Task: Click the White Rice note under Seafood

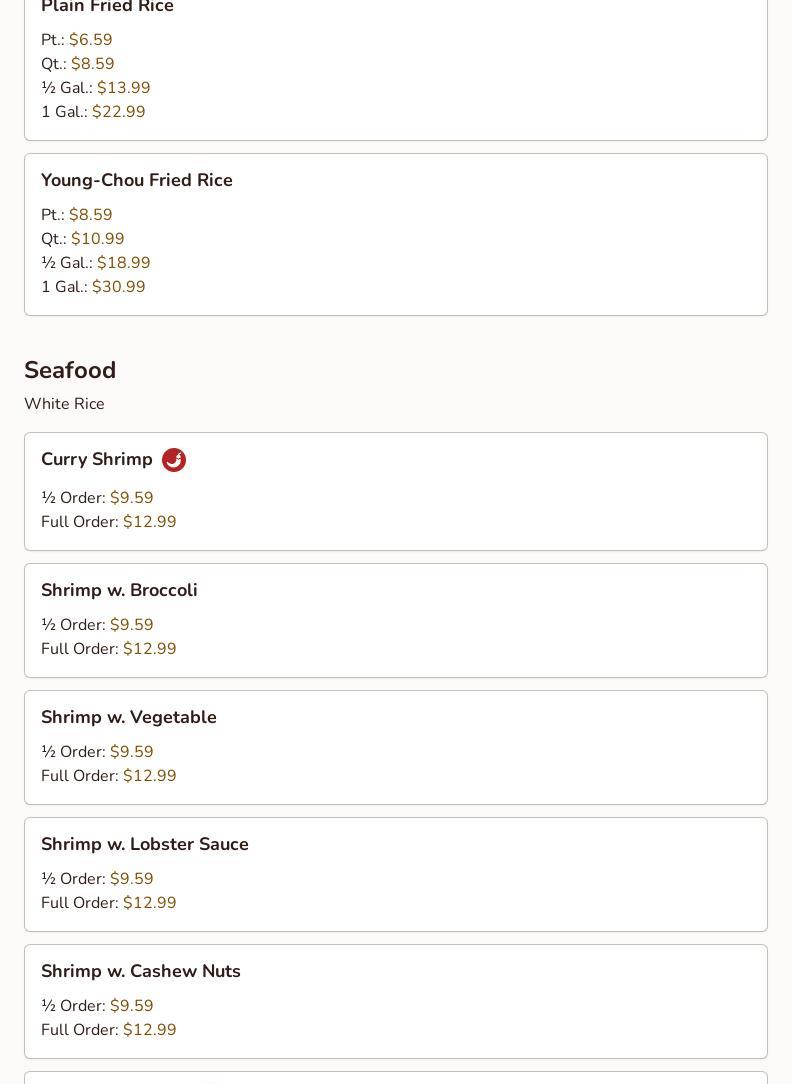Action: [x=64, y=404]
